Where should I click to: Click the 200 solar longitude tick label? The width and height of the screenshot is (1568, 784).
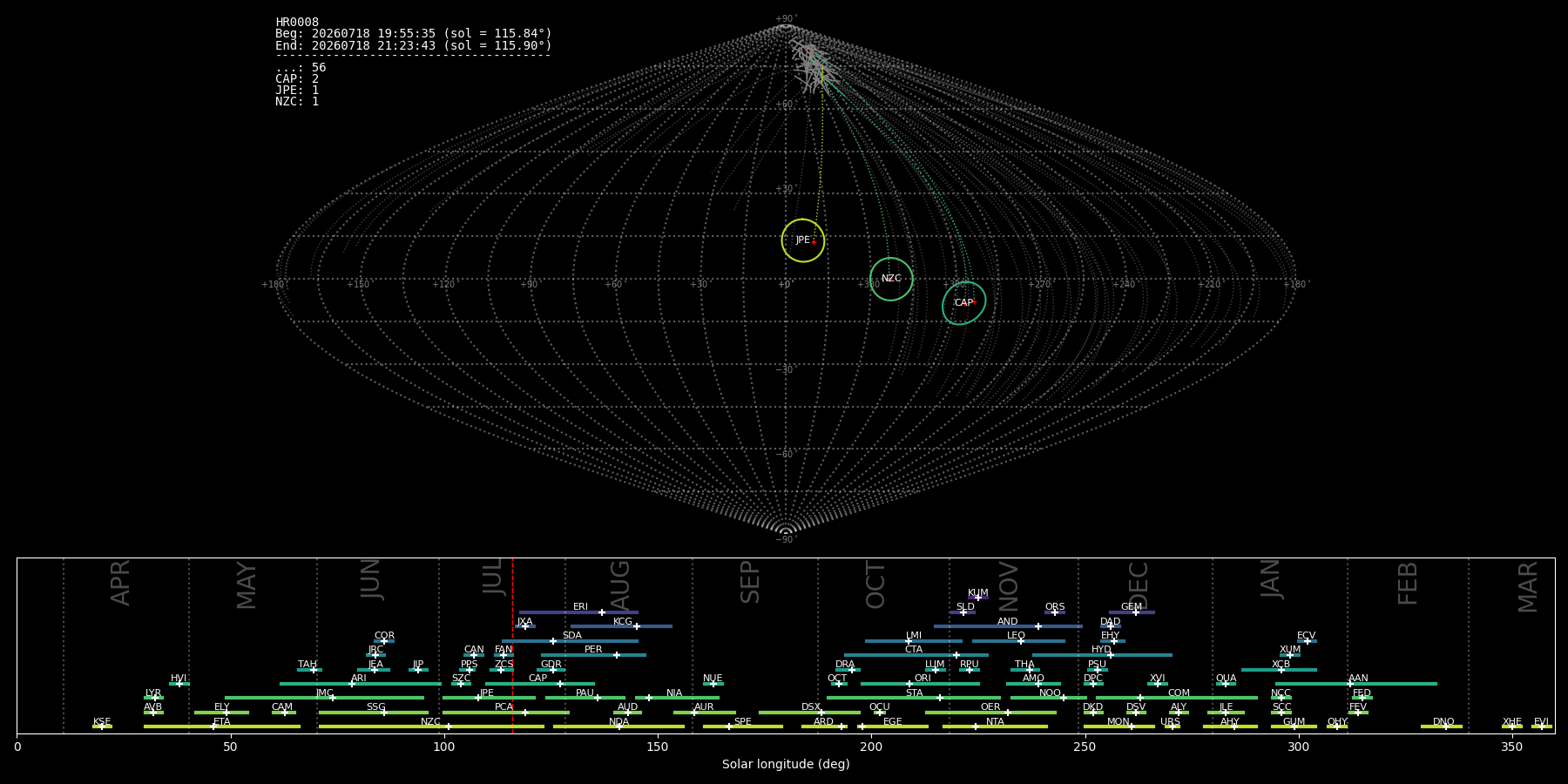click(871, 747)
